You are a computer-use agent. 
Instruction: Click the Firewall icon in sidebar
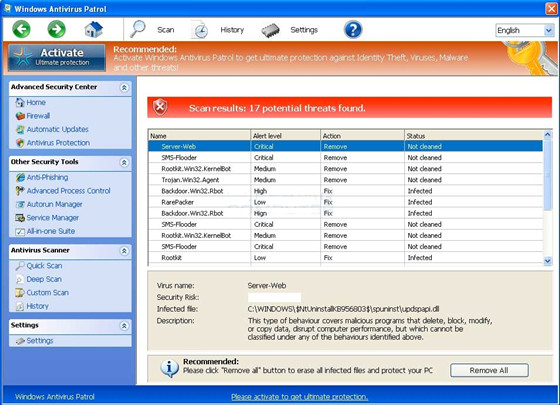(x=20, y=116)
